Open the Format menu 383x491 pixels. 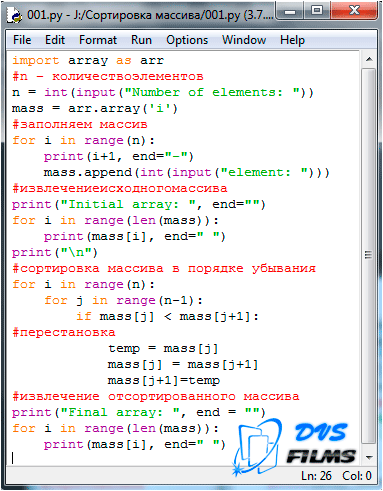pyautogui.click(x=98, y=40)
